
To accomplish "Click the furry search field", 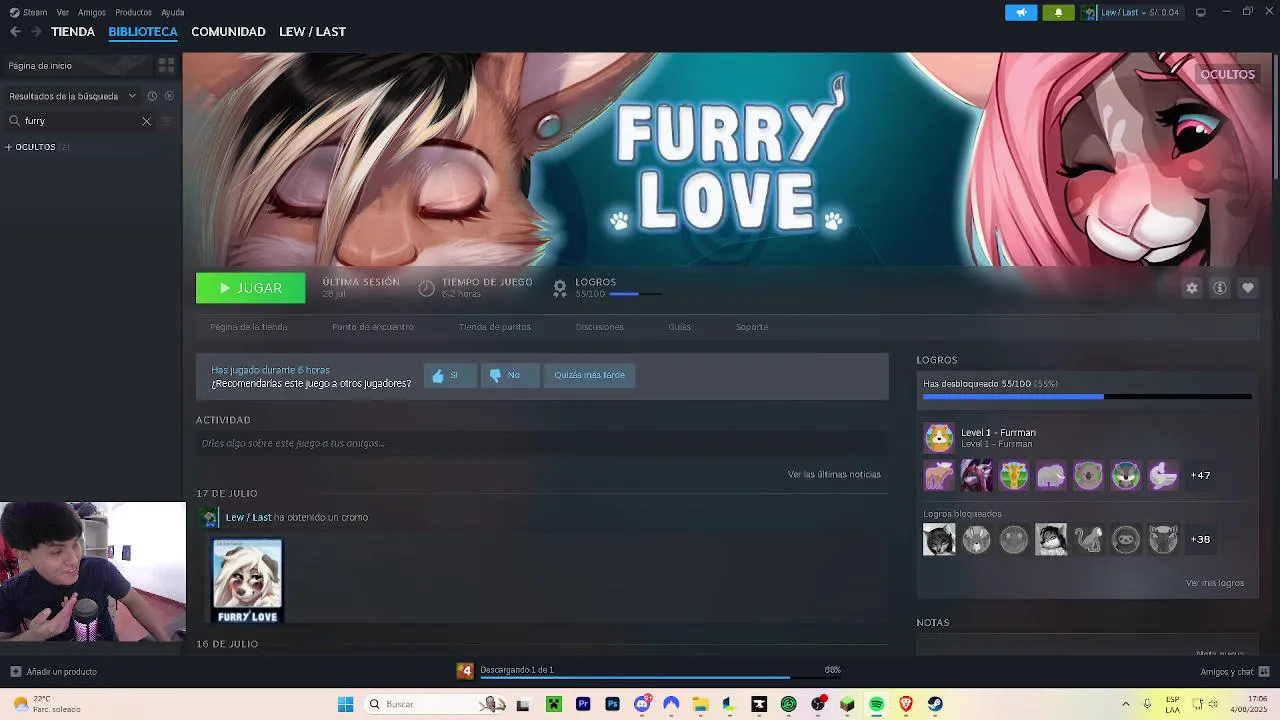I will pos(80,121).
